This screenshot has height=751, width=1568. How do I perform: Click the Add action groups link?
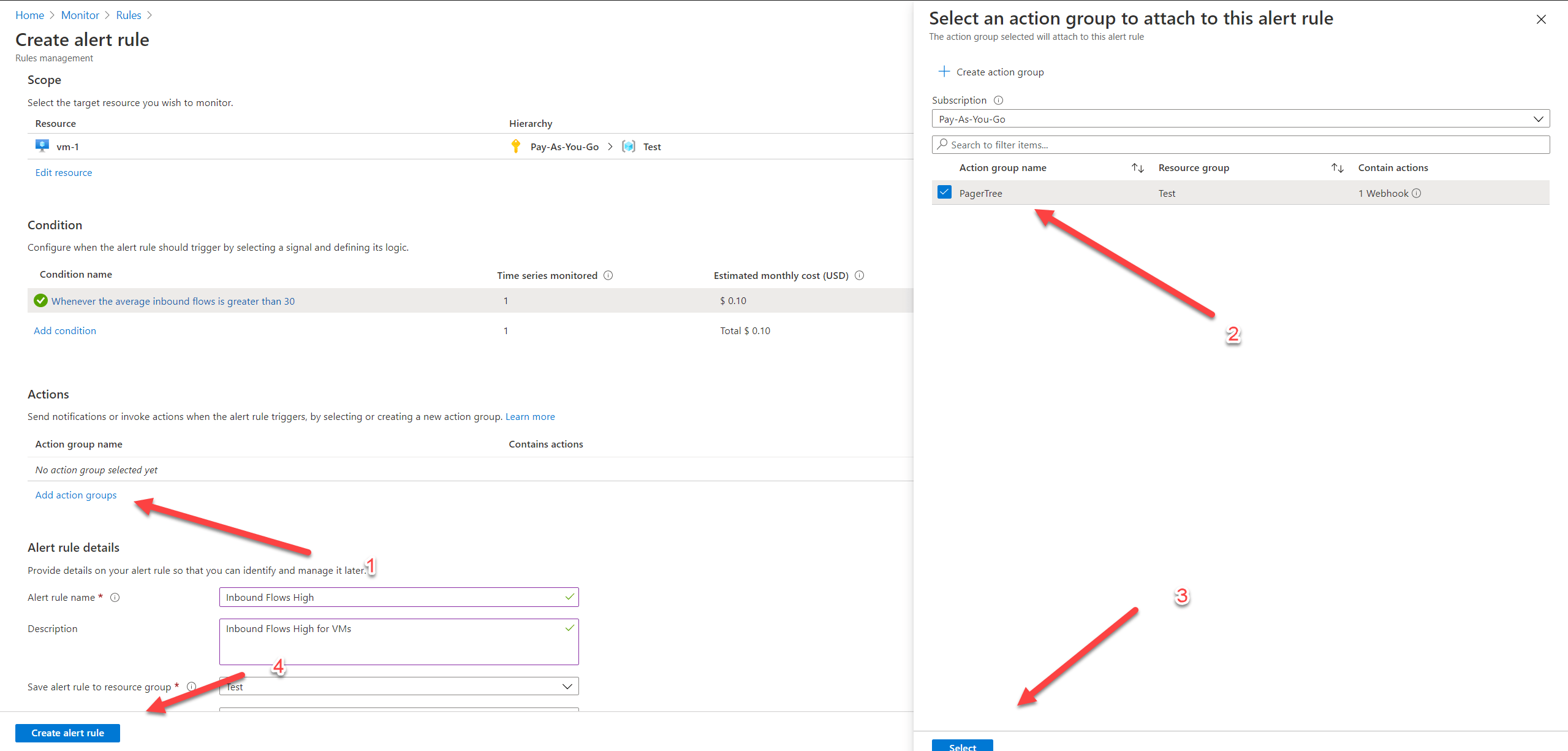[75, 495]
